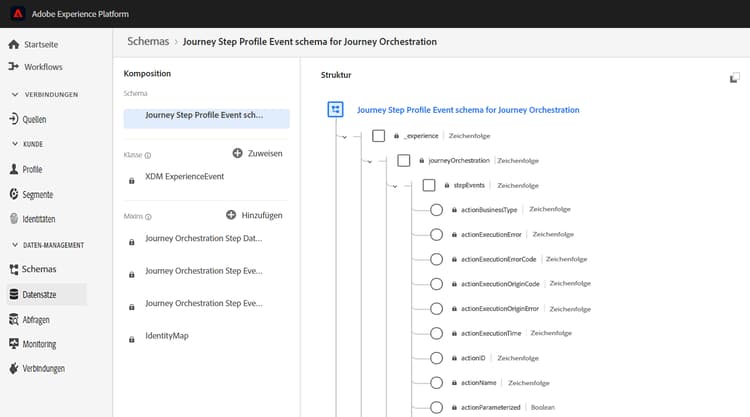Click Hinzufügen to add a mixin
Screen dimensions: 750x417
click(x=255, y=215)
